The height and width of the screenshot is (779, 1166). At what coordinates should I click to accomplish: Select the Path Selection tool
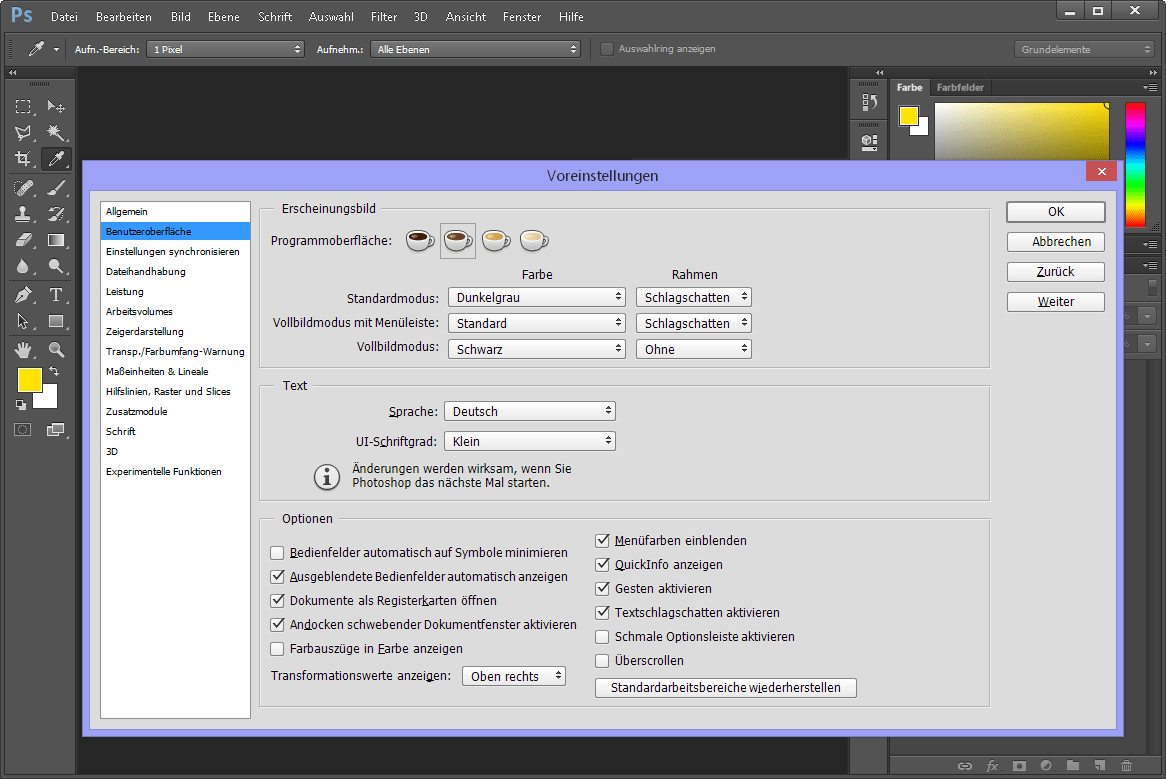coord(23,321)
